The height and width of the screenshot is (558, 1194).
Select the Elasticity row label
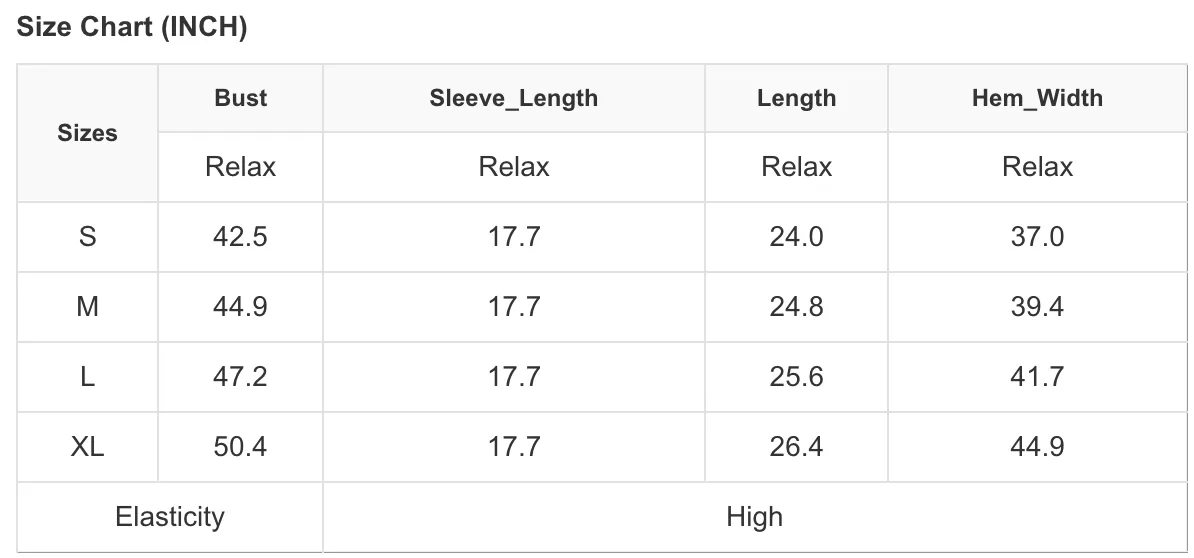click(170, 517)
